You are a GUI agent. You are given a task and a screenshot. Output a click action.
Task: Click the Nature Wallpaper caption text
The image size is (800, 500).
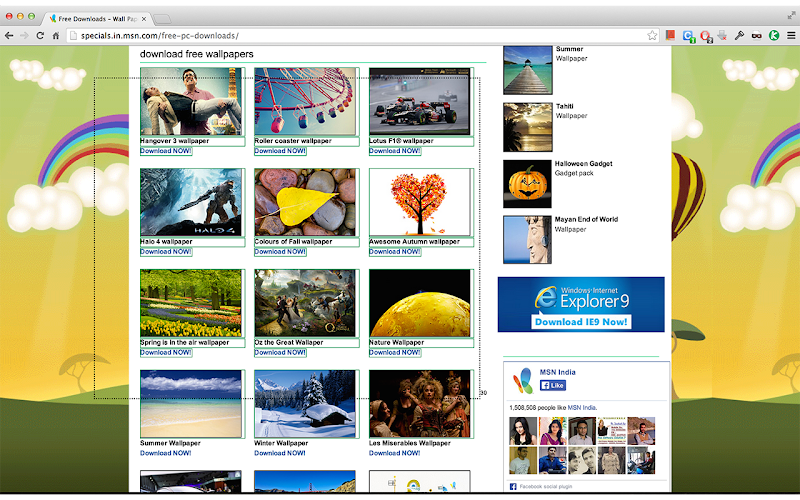(396, 342)
